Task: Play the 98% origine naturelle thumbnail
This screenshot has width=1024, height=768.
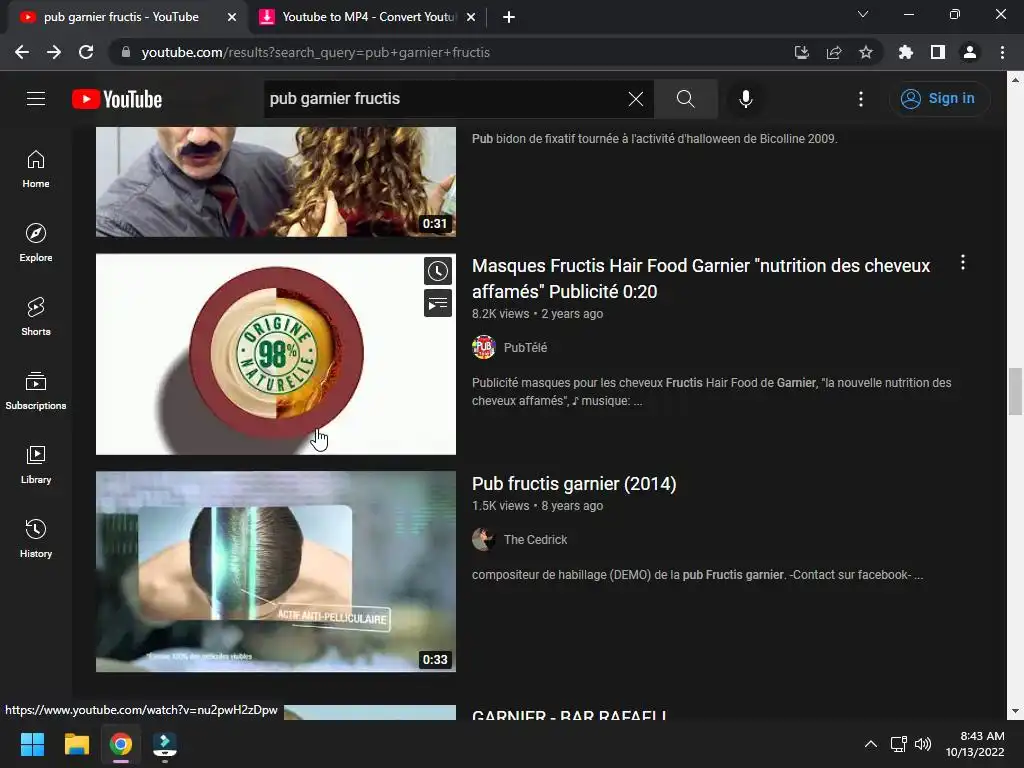Action: click(x=276, y=354)
